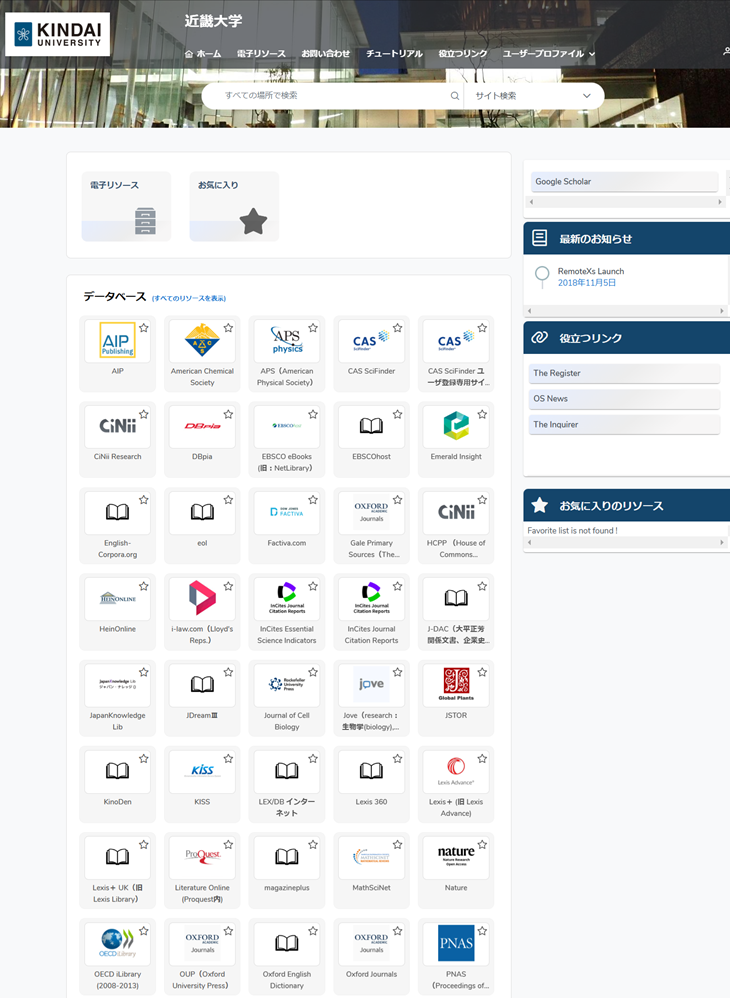
Task: Open the RemoteXs Launch announcement
Action: coord(591,271)
